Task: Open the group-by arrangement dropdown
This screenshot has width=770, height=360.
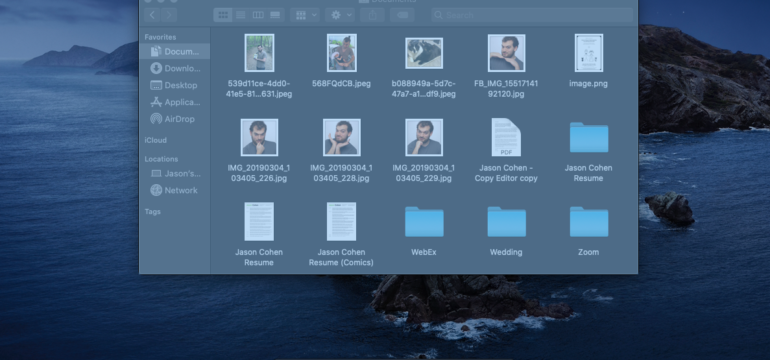Action: [x=305, y=15]
